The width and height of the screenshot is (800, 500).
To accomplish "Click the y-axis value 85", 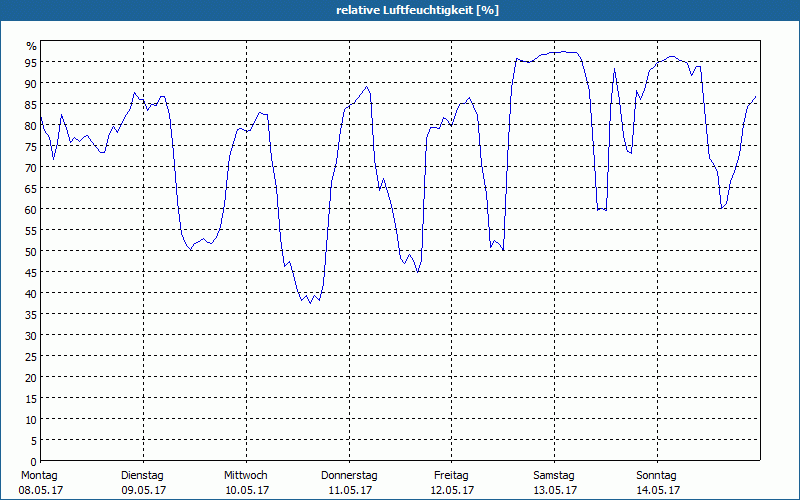I will click(31, 105).
